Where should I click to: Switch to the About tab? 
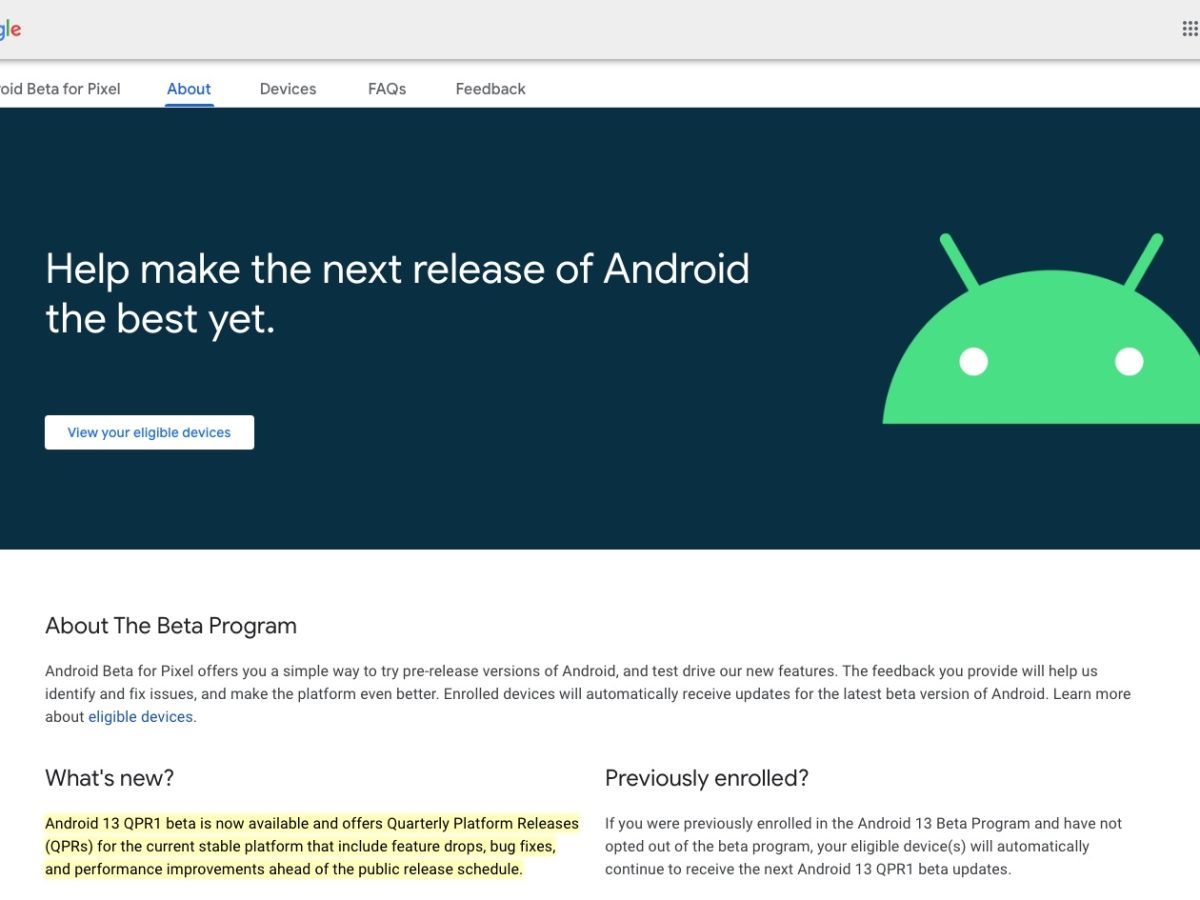pos(189,89)
